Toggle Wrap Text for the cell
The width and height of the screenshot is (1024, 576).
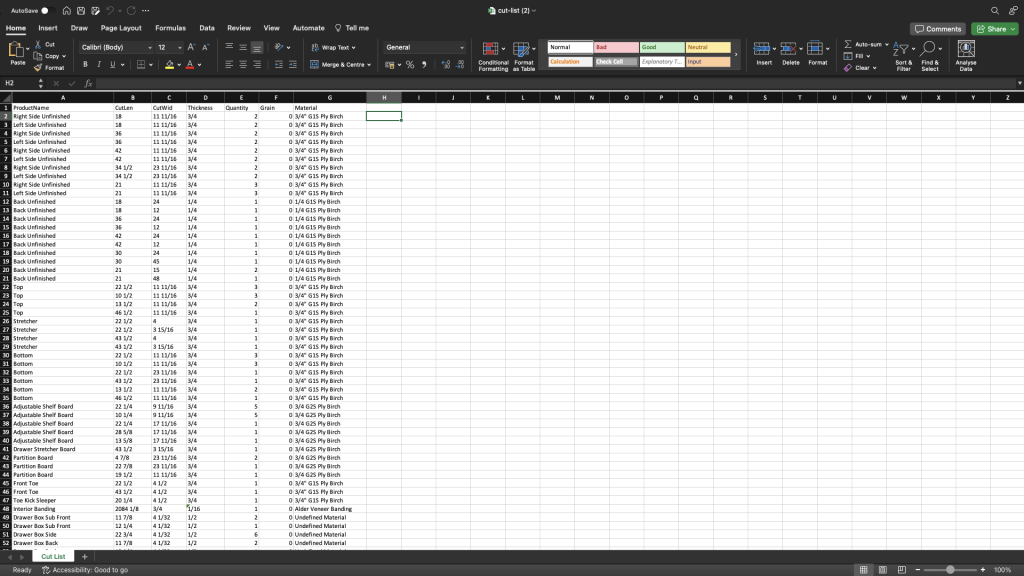coord(330,47)
